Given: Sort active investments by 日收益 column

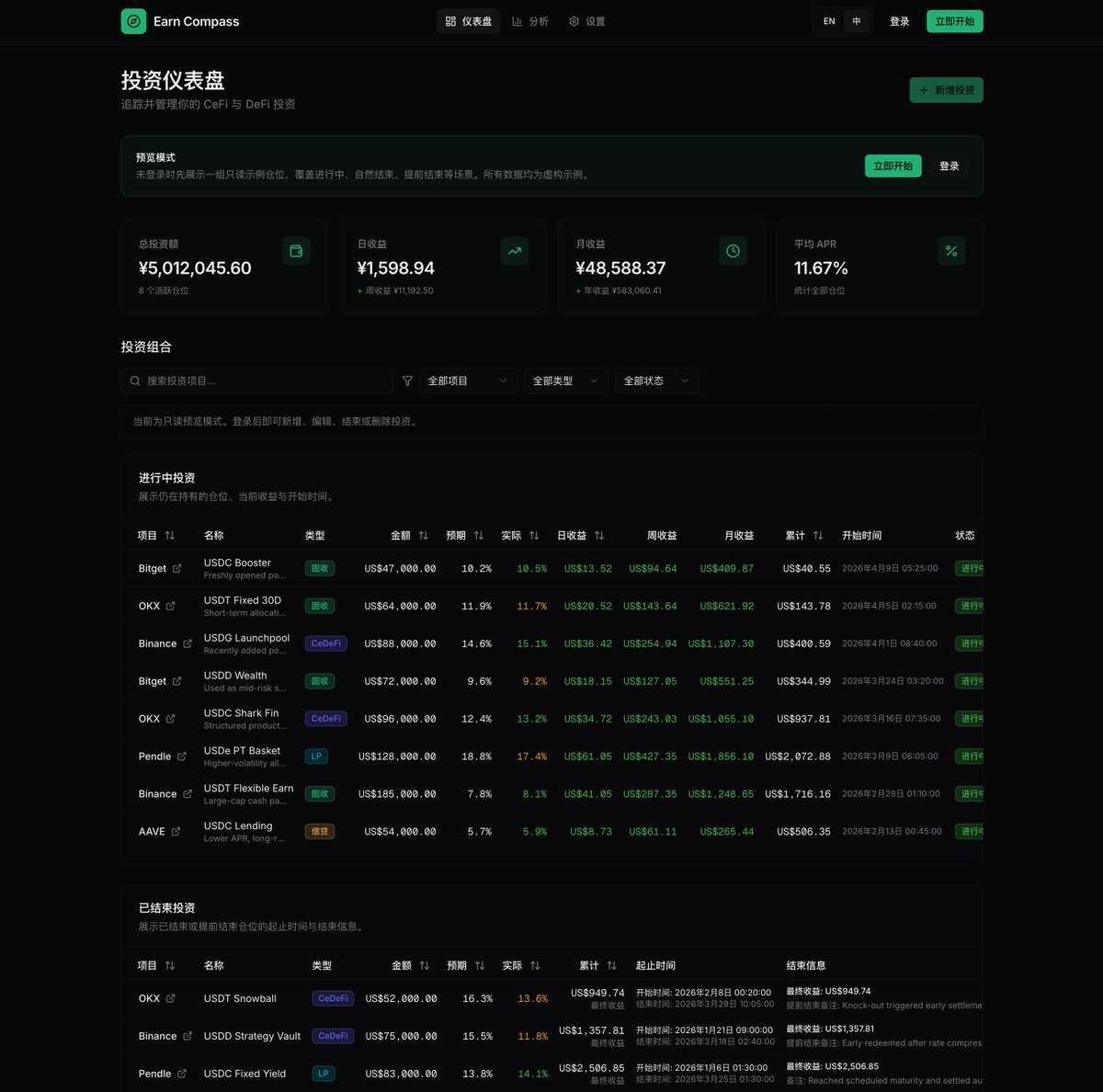Looking at the screenshot, I should [x=581, y=535].
